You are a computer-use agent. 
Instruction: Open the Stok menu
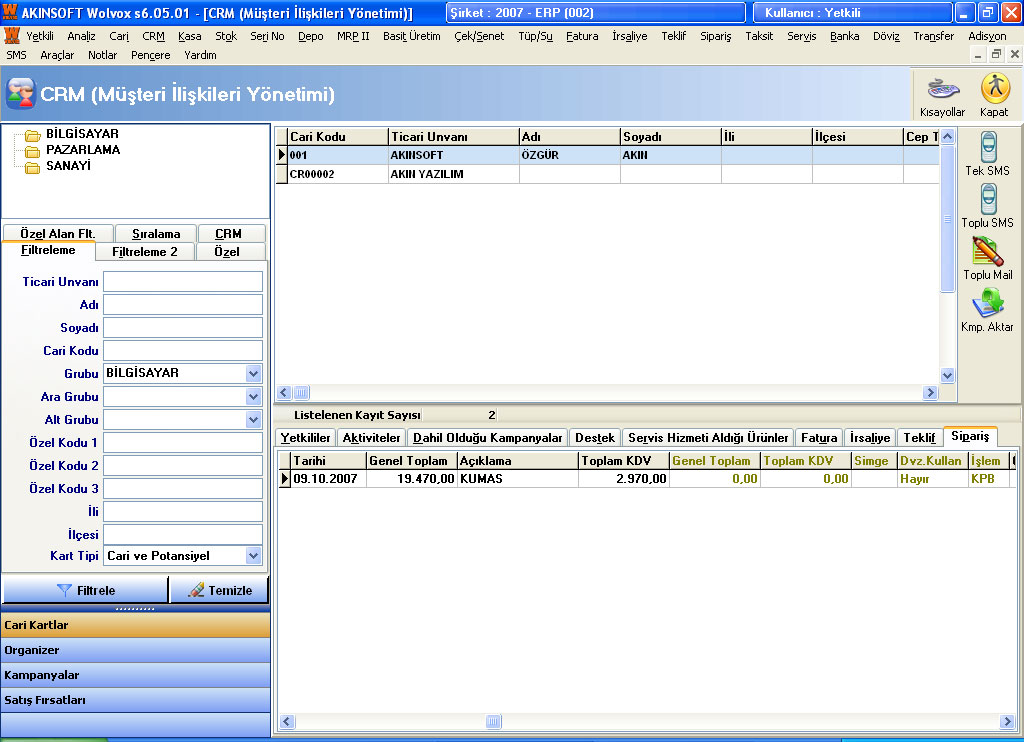pyautogui.click(x=226, y=37)
